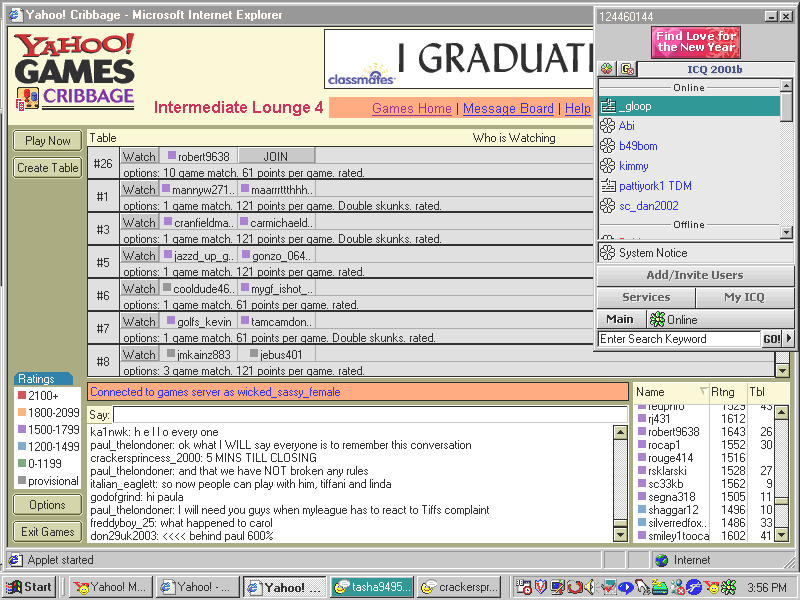Click pattiyork1 TDM's message icon

point(608,186)
